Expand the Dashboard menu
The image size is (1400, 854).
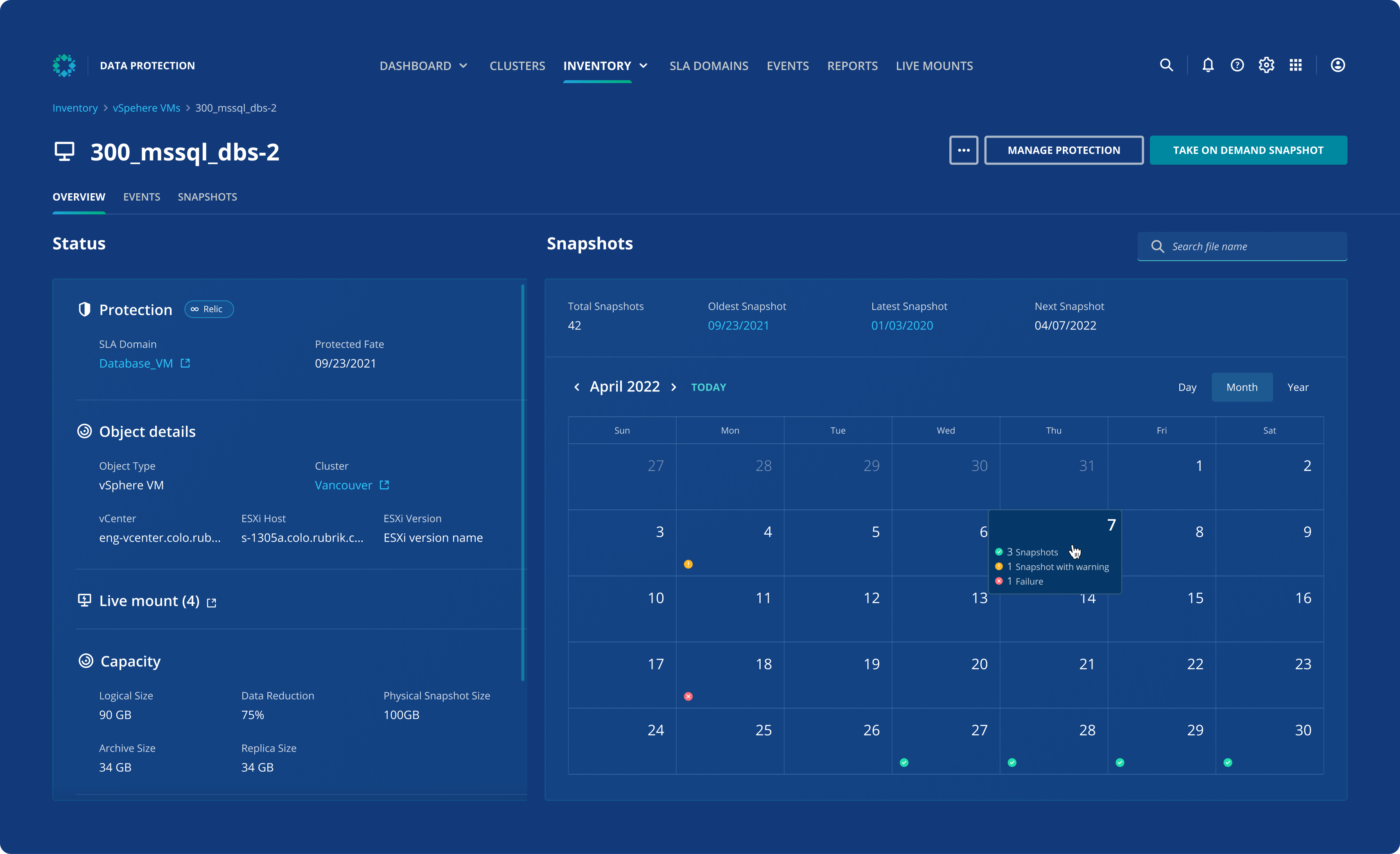pyautogui.click(x=423, y=66)
